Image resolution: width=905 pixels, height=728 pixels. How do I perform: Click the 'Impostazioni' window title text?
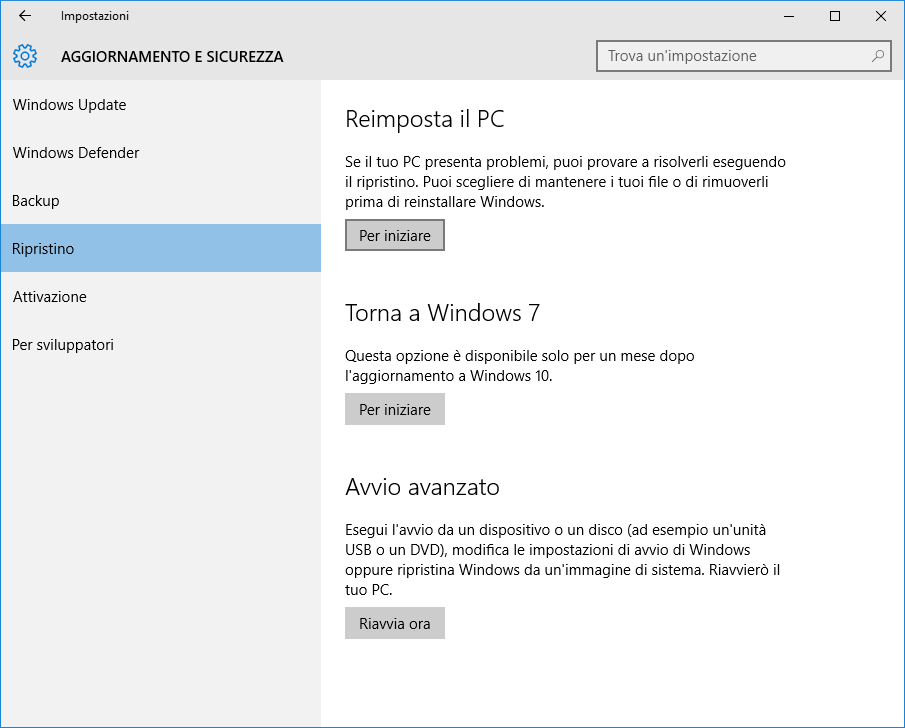95,16
